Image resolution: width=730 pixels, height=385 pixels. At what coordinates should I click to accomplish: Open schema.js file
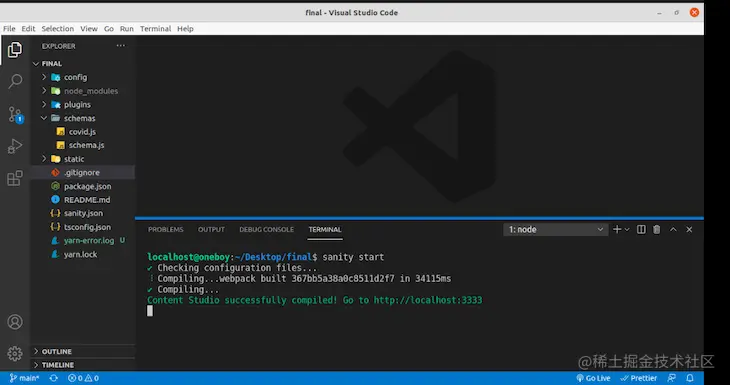pos(83,145)
